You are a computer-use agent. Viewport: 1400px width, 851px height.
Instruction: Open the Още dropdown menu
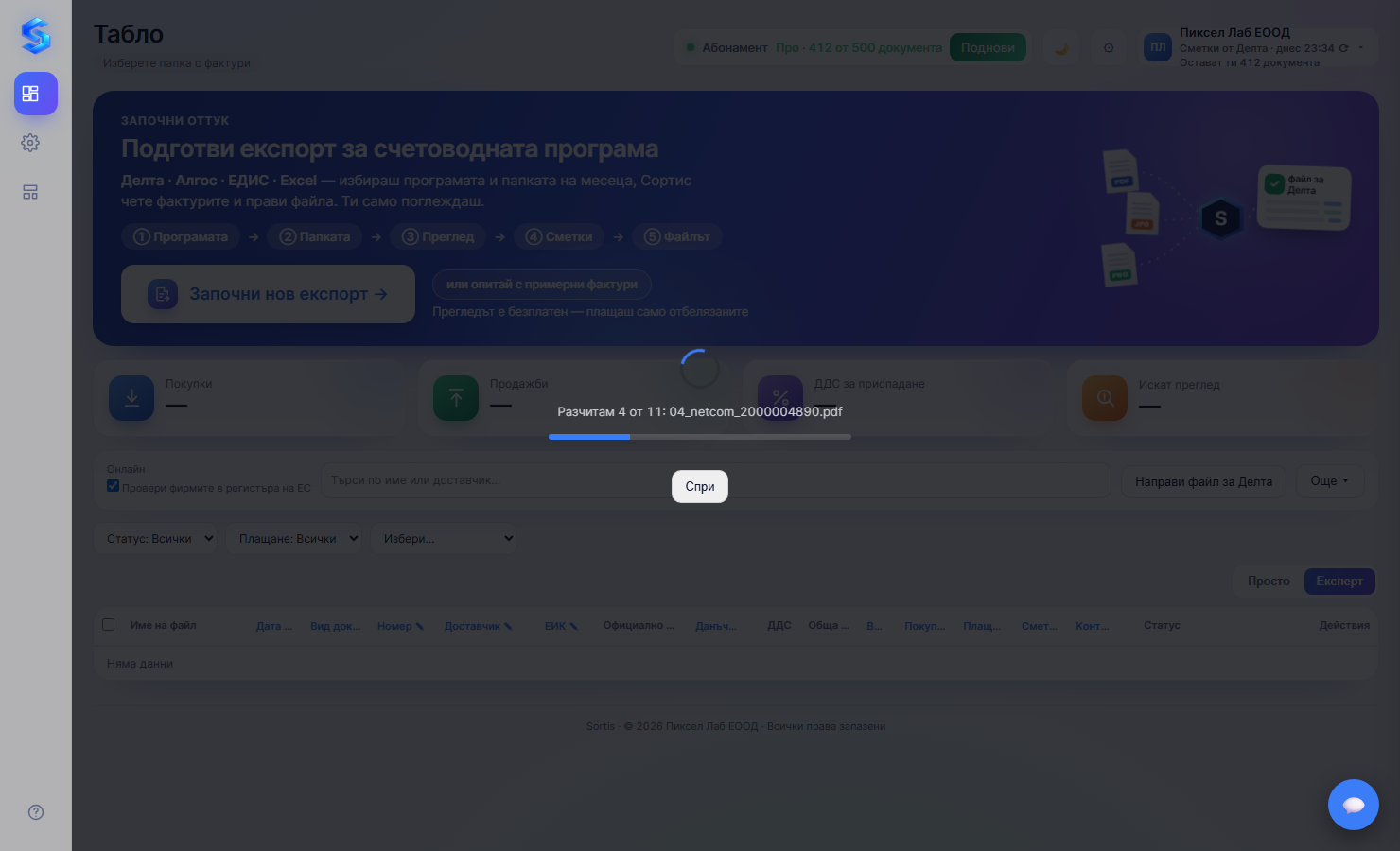click(x=1329, y=481)
